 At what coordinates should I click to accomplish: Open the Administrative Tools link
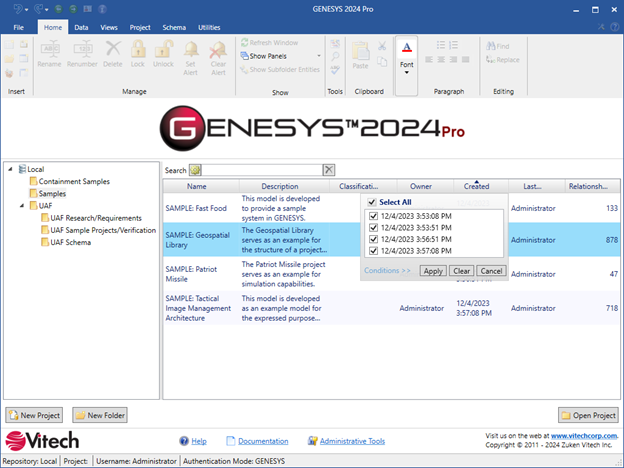351,441
